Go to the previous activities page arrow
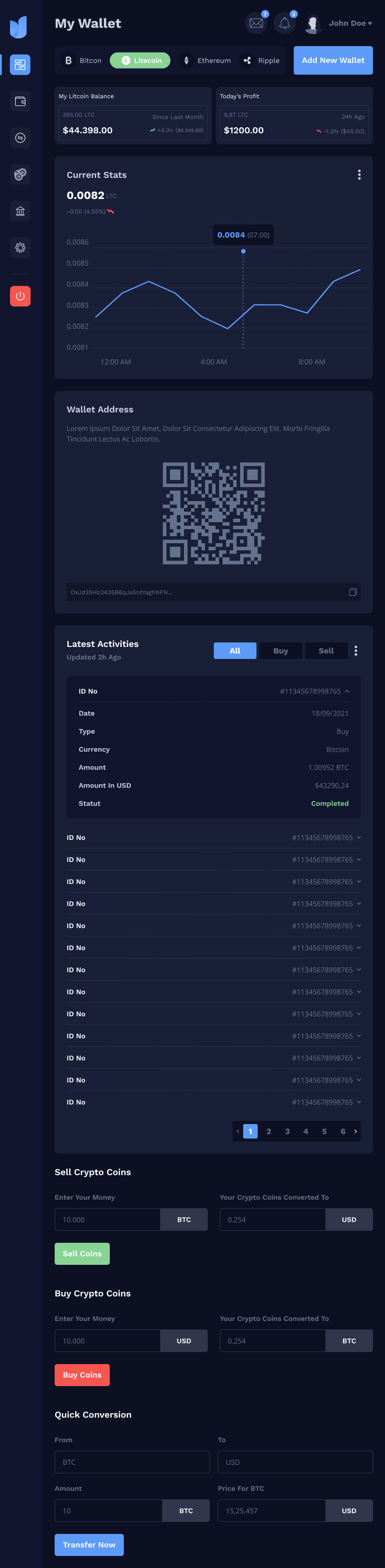Image resolution: width=385 pixels, height=1568 pixels. [238, 1131]
